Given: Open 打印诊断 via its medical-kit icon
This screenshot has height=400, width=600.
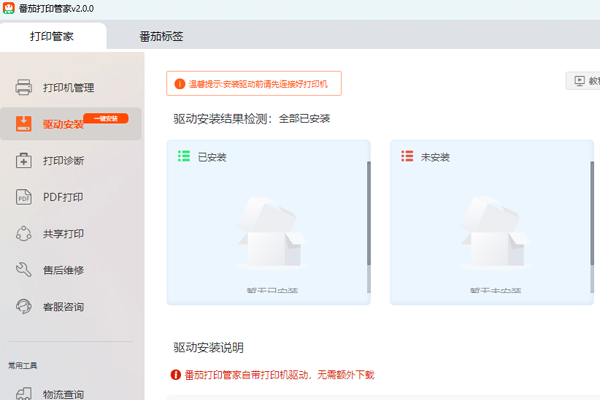Looking at the screenshot, I should click(24, 161).
